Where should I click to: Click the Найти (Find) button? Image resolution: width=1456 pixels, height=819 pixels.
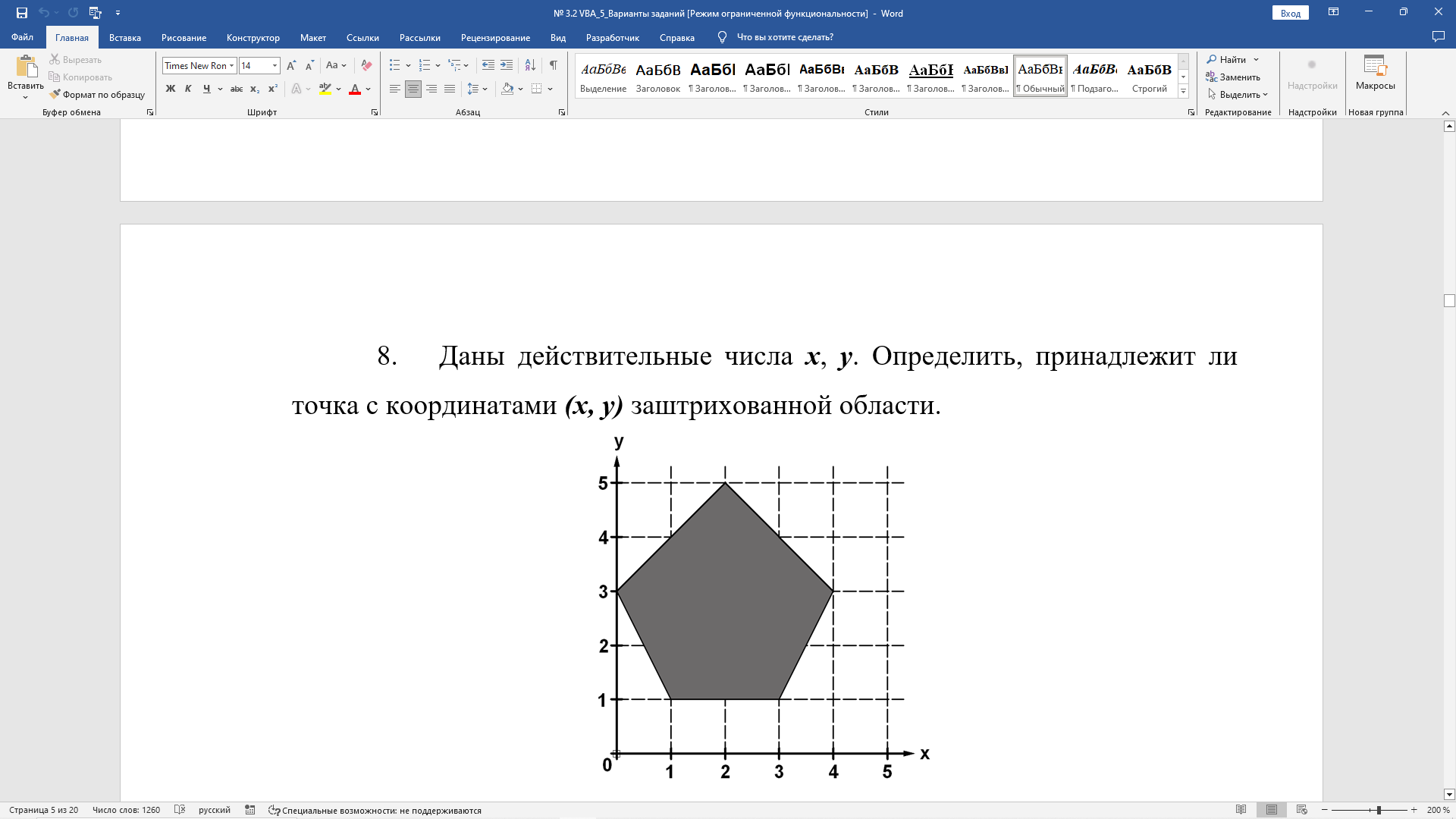[x=1232, y=59]
